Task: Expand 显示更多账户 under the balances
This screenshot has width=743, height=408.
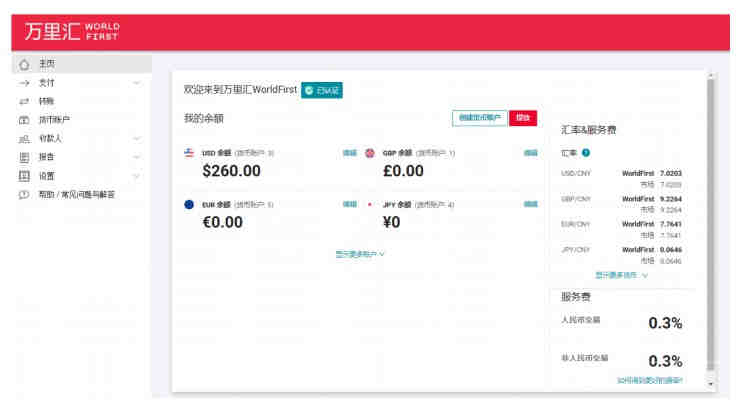Action: [x=360, y=254]
